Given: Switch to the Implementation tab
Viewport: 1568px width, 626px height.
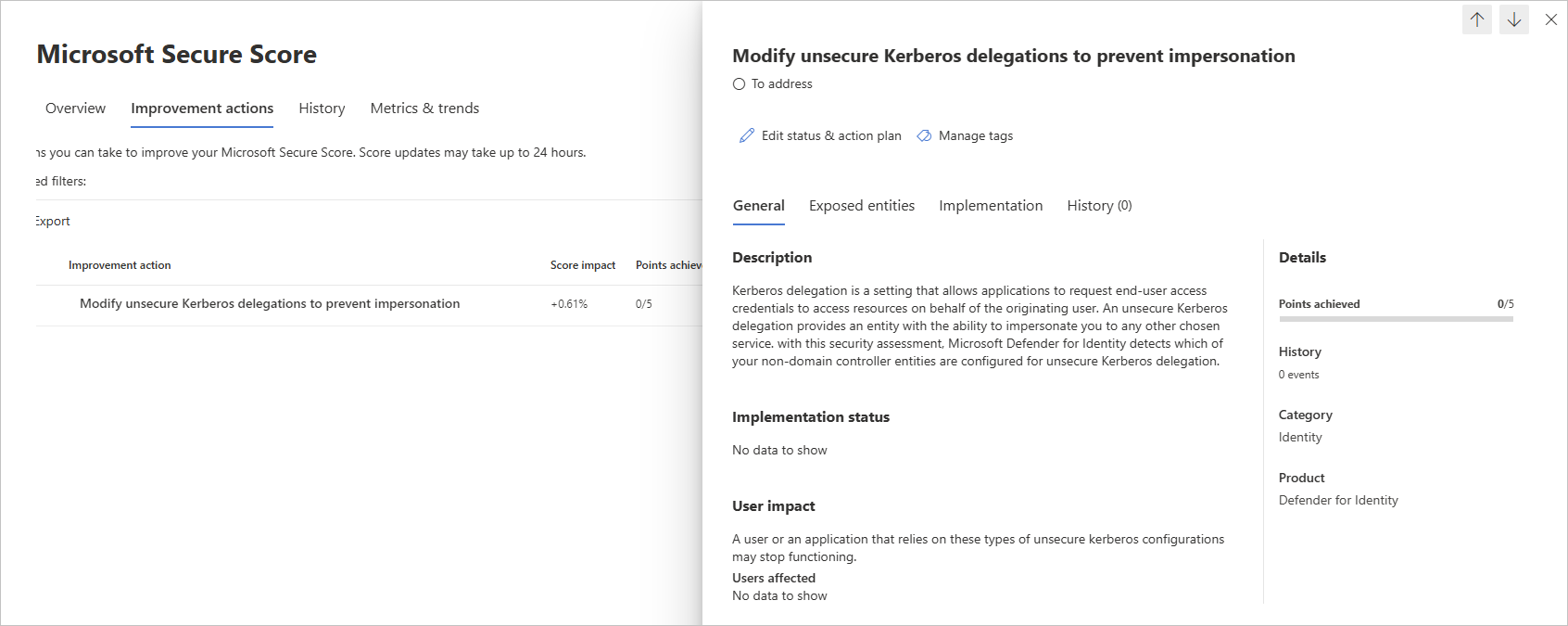Looking at the screenshot, I should tap(990, 206).
